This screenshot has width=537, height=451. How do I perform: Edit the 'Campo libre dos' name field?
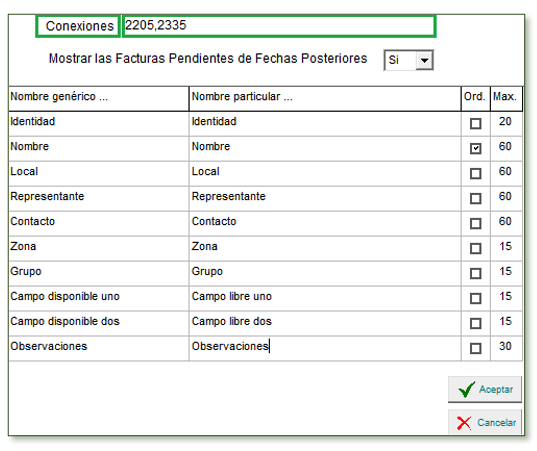click(x=325, y=323)
